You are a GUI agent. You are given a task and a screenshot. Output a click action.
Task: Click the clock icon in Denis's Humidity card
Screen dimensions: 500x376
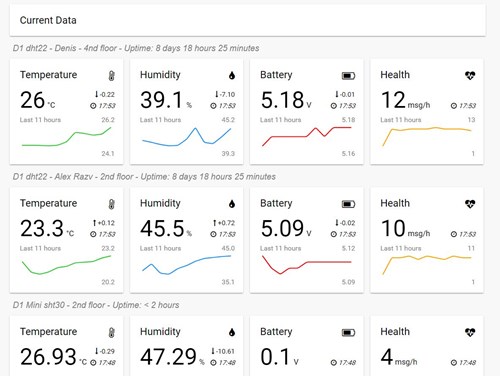point(213,106)
